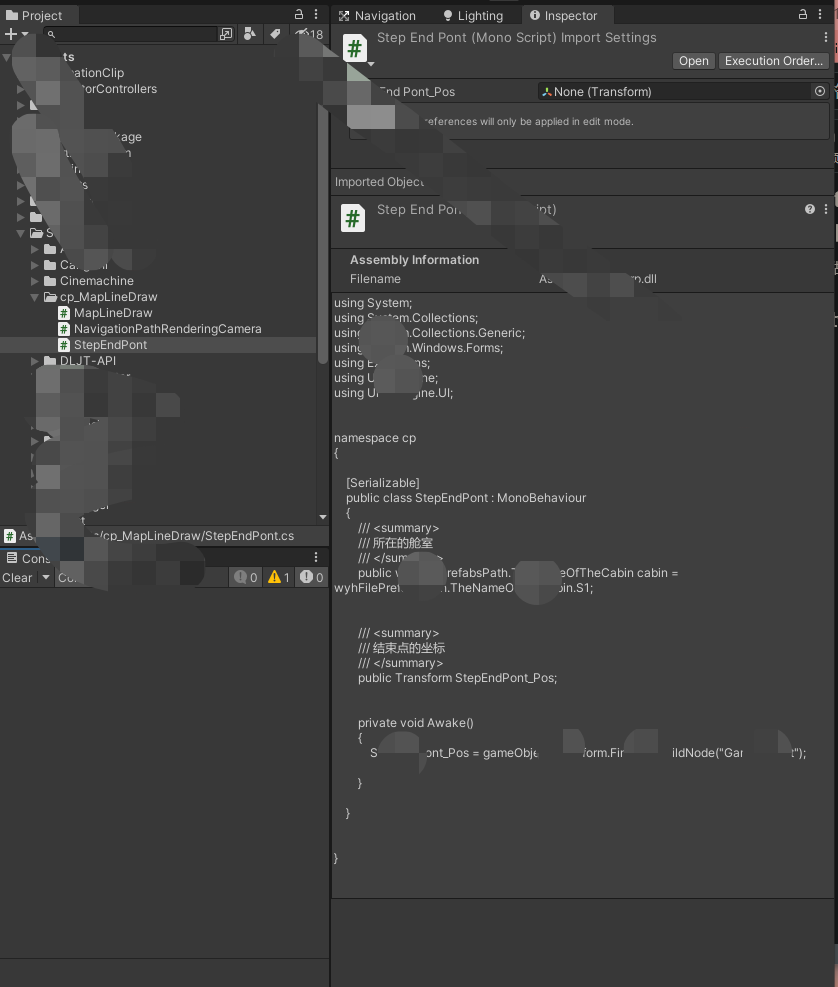Click the DLJT-API folder icon
The width and height of the screenshot is (838, 987).
pos(50,361)
